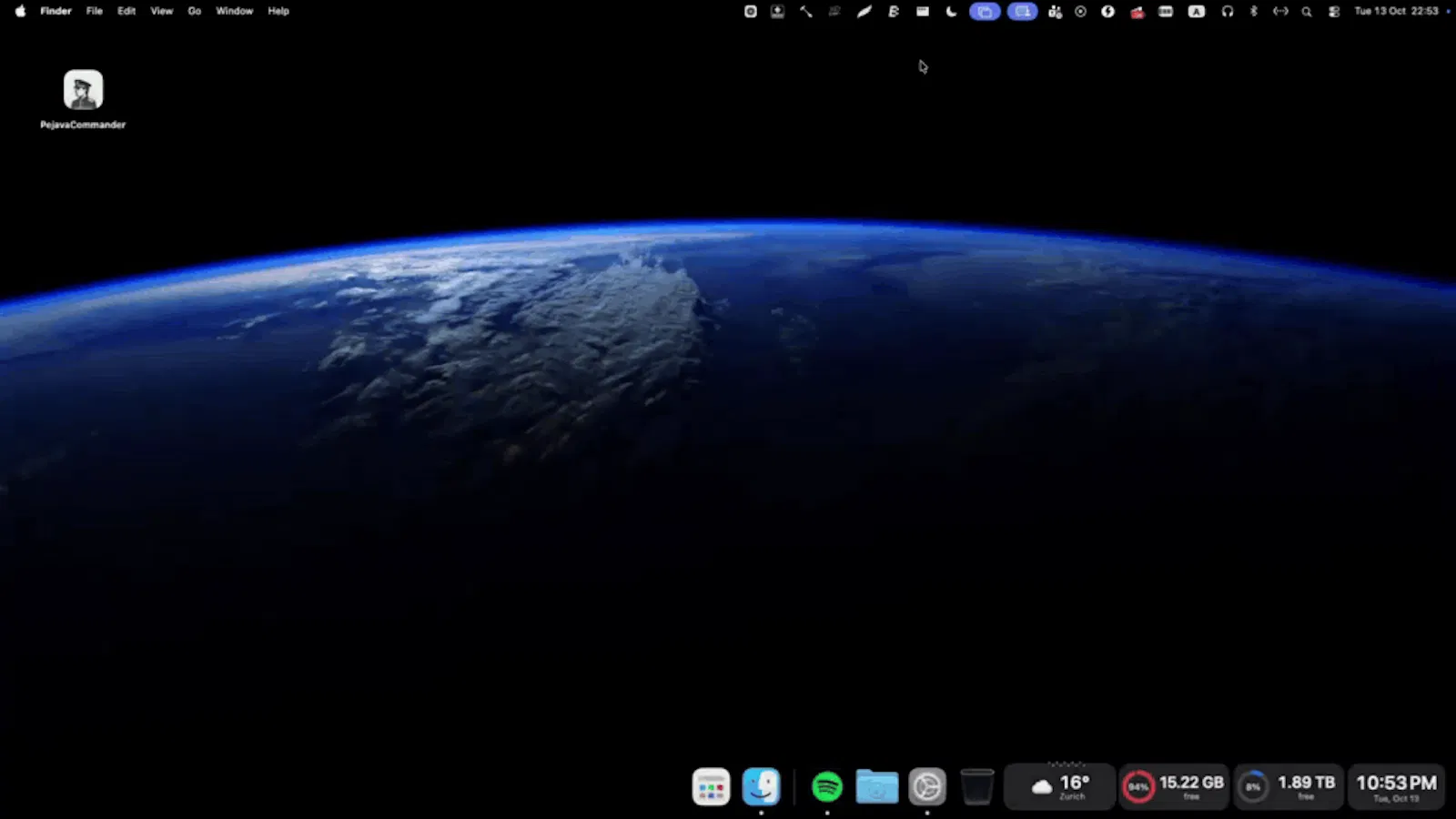Open Spotify in the Dock
Viewport: 1456px width, 819px height.
tap(827, 787)
